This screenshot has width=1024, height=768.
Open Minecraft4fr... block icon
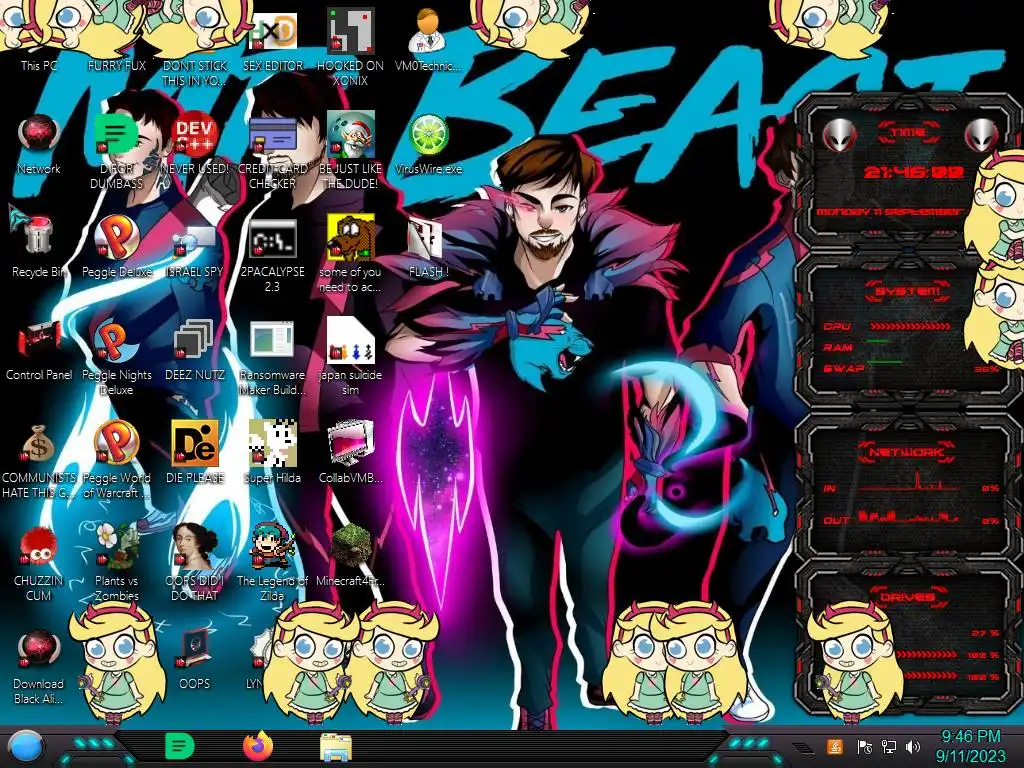(350, 547)
